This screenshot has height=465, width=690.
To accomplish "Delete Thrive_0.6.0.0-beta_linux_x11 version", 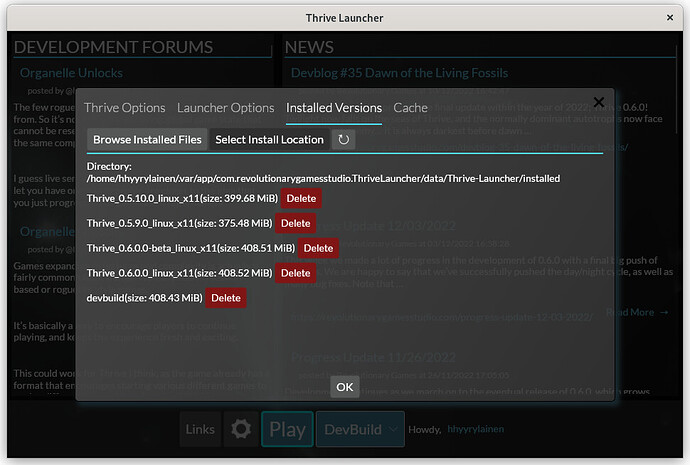I will [318, 248].
